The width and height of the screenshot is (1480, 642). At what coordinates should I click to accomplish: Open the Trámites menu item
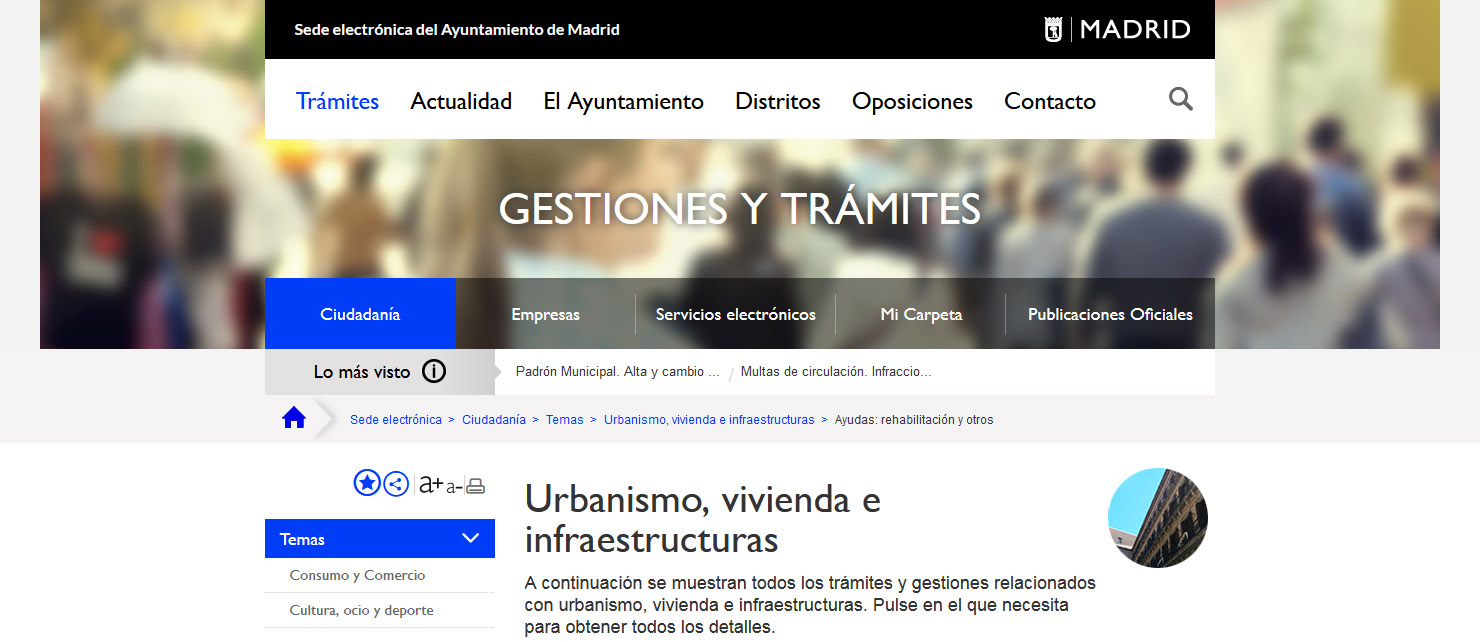coord(337,101)
